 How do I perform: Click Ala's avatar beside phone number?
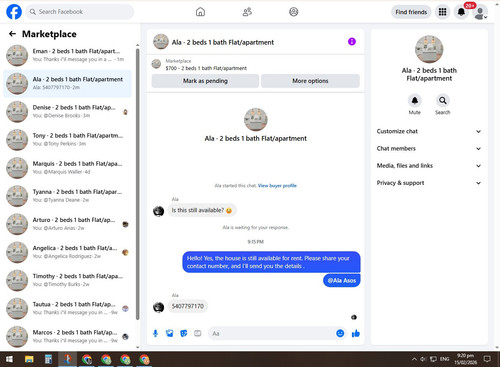click(158, 307)
